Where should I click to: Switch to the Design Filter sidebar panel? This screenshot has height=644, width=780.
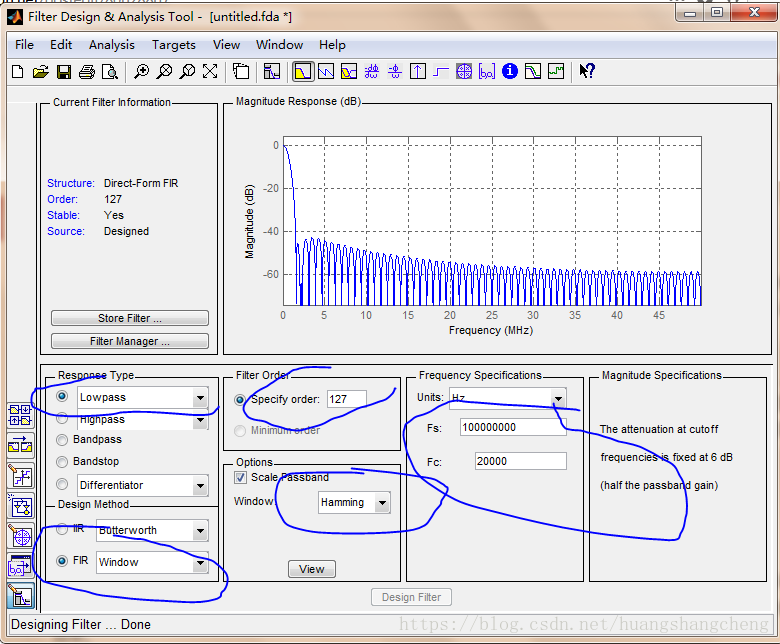[x=20, y=596]
